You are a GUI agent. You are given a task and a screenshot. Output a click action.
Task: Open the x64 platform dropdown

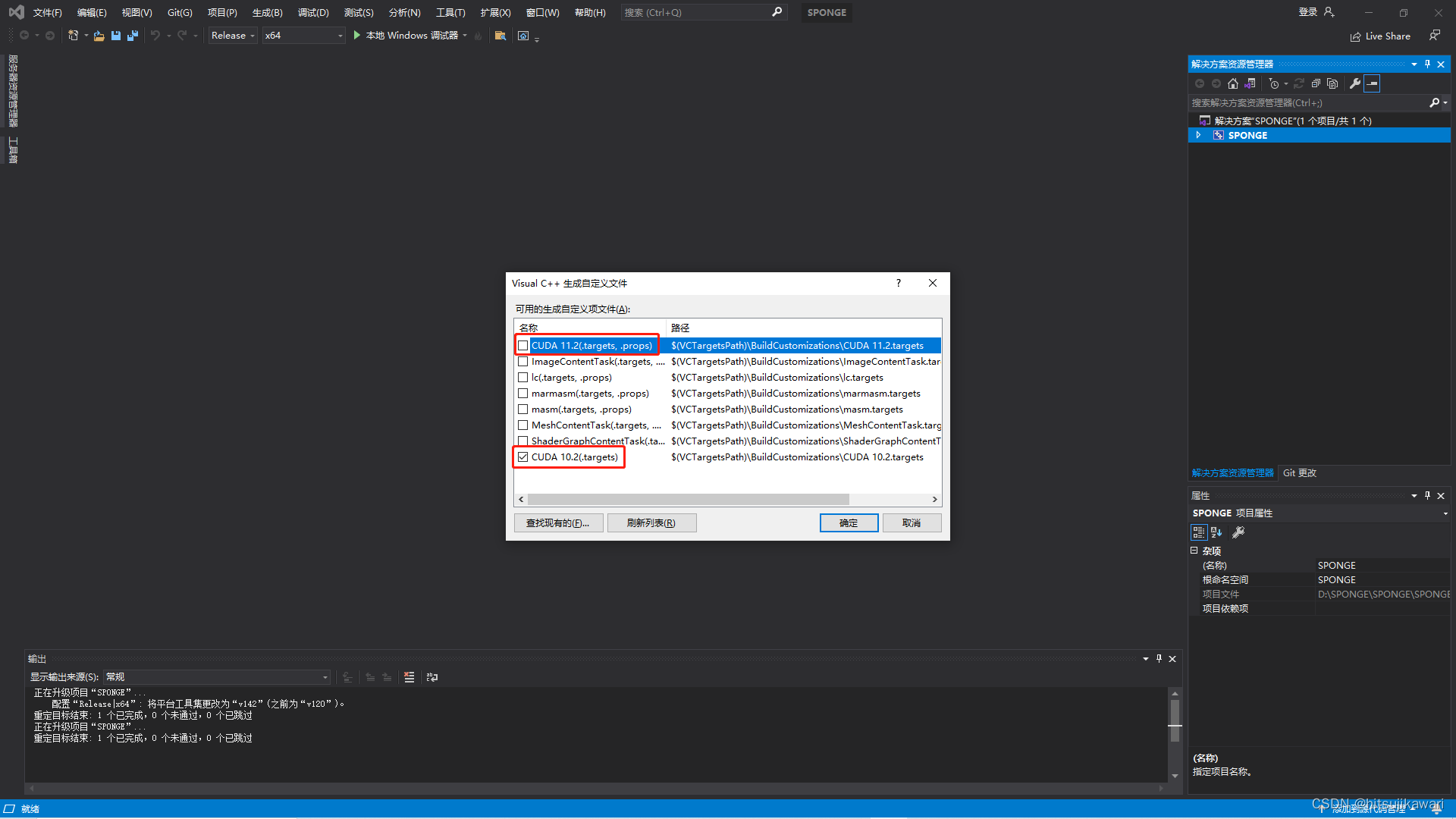click(304, 36)
